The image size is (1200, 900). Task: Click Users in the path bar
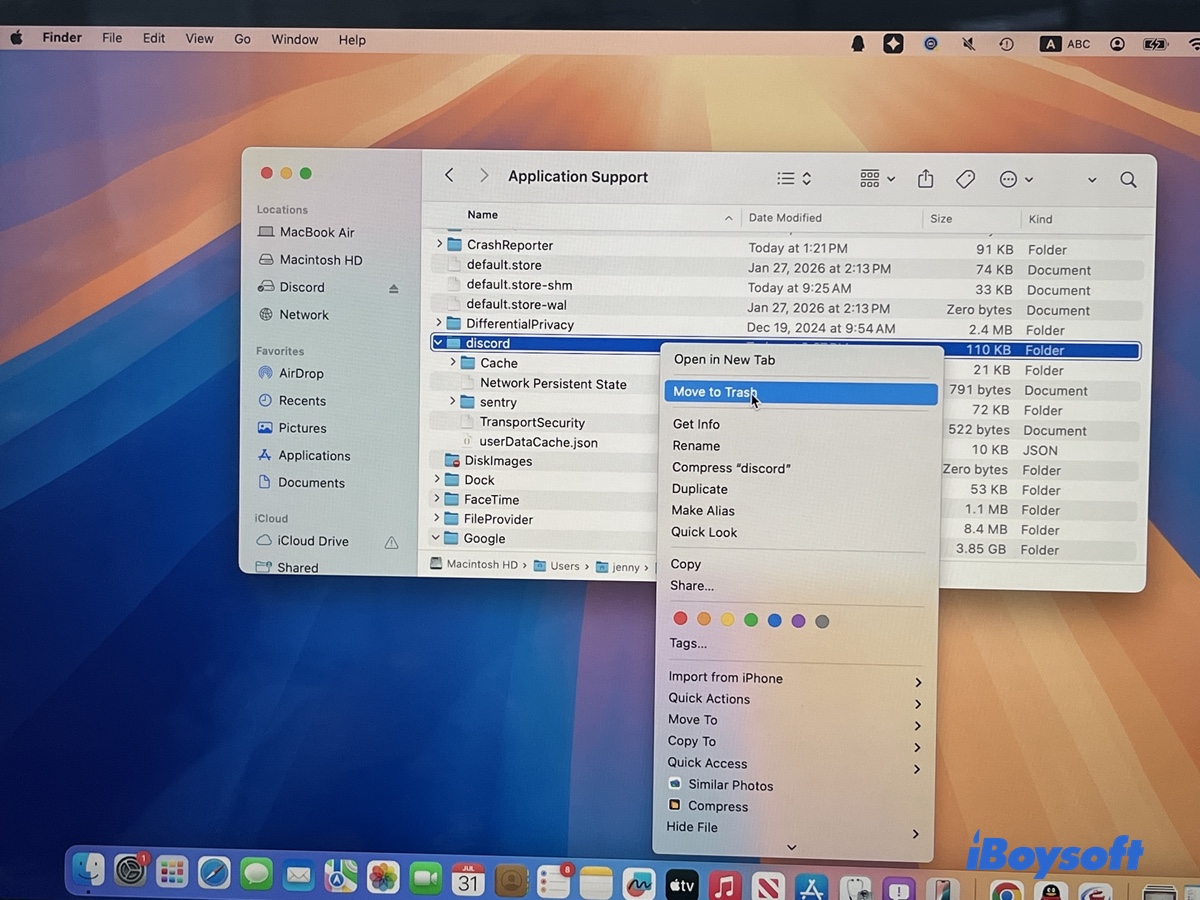pyautogui.click(x=564, y=566)
